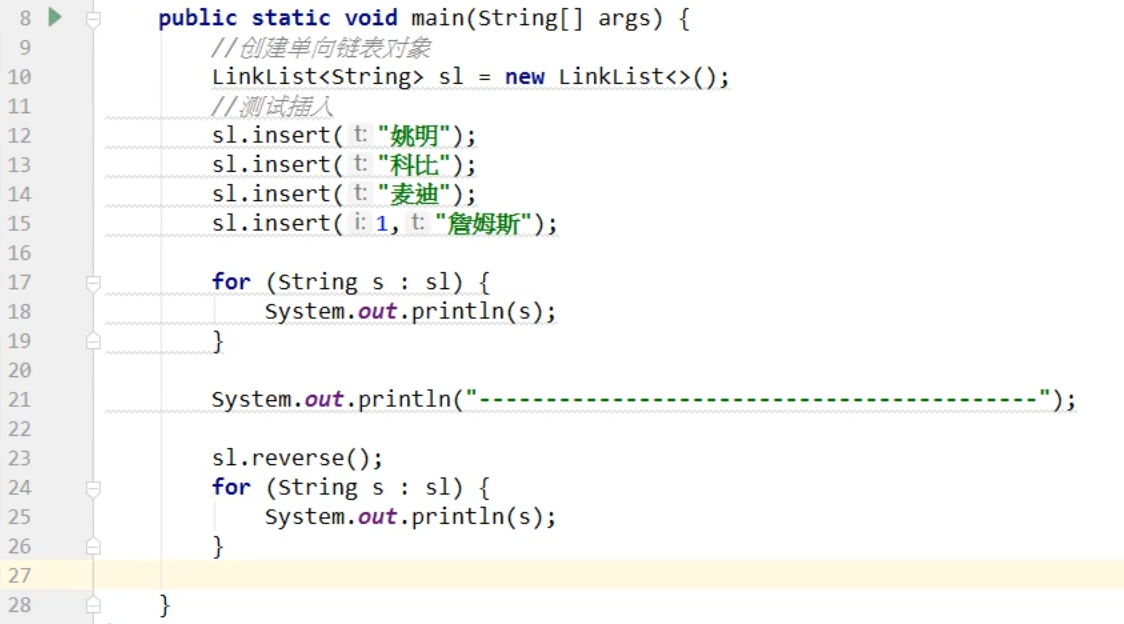Screen dimensions: 1124x624
Task: Click fold end marker on line 19
Action: coord(93,340)
